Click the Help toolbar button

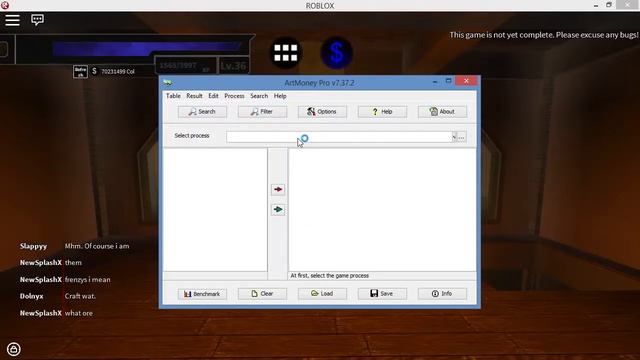[382, 111]
